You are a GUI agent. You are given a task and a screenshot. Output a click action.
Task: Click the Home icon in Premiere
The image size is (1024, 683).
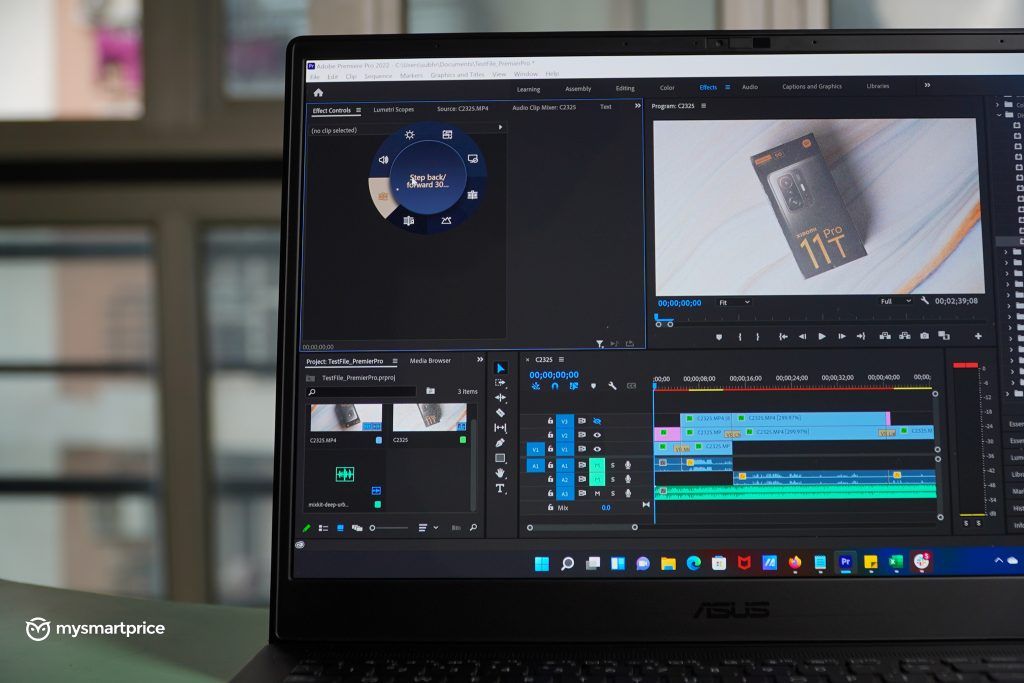pyautogui.click(x=318, y=93)
